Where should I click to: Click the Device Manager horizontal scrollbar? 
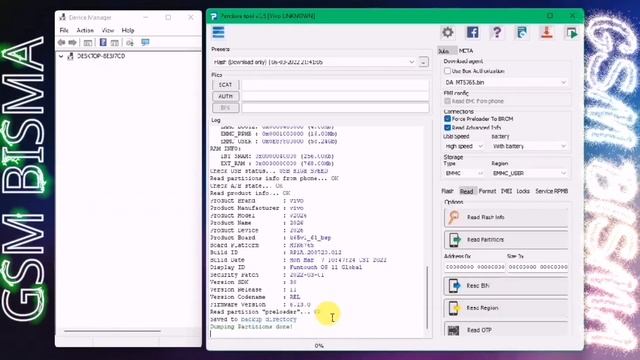[112, 331]
